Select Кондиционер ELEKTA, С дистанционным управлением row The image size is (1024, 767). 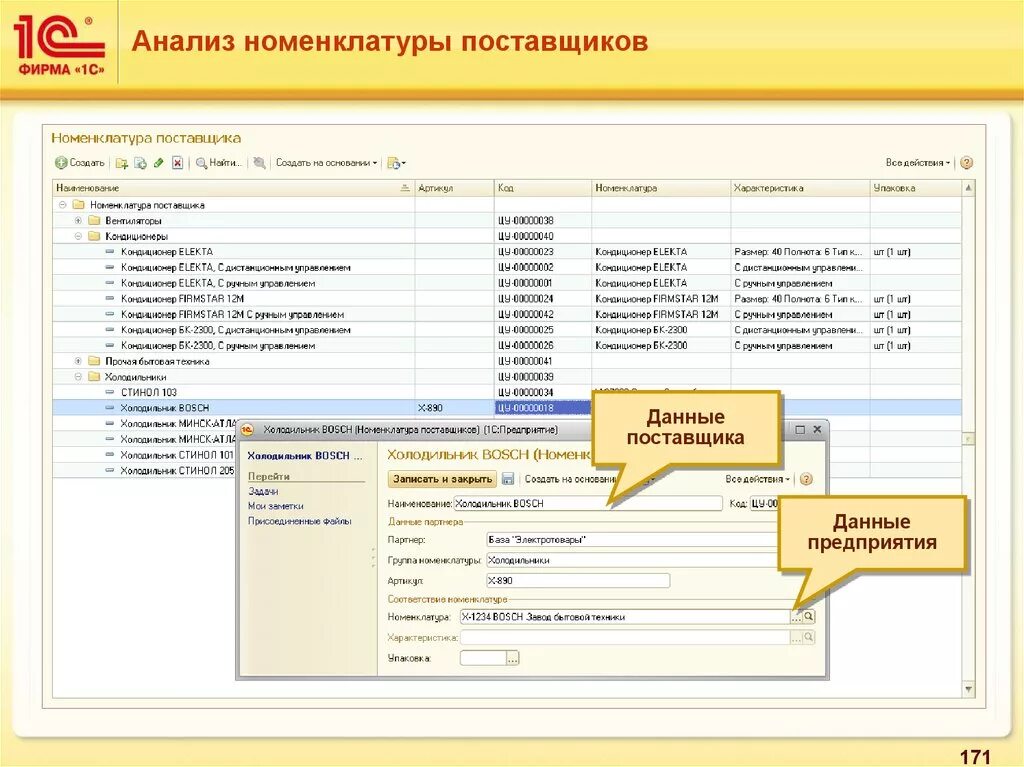point(507,268)
